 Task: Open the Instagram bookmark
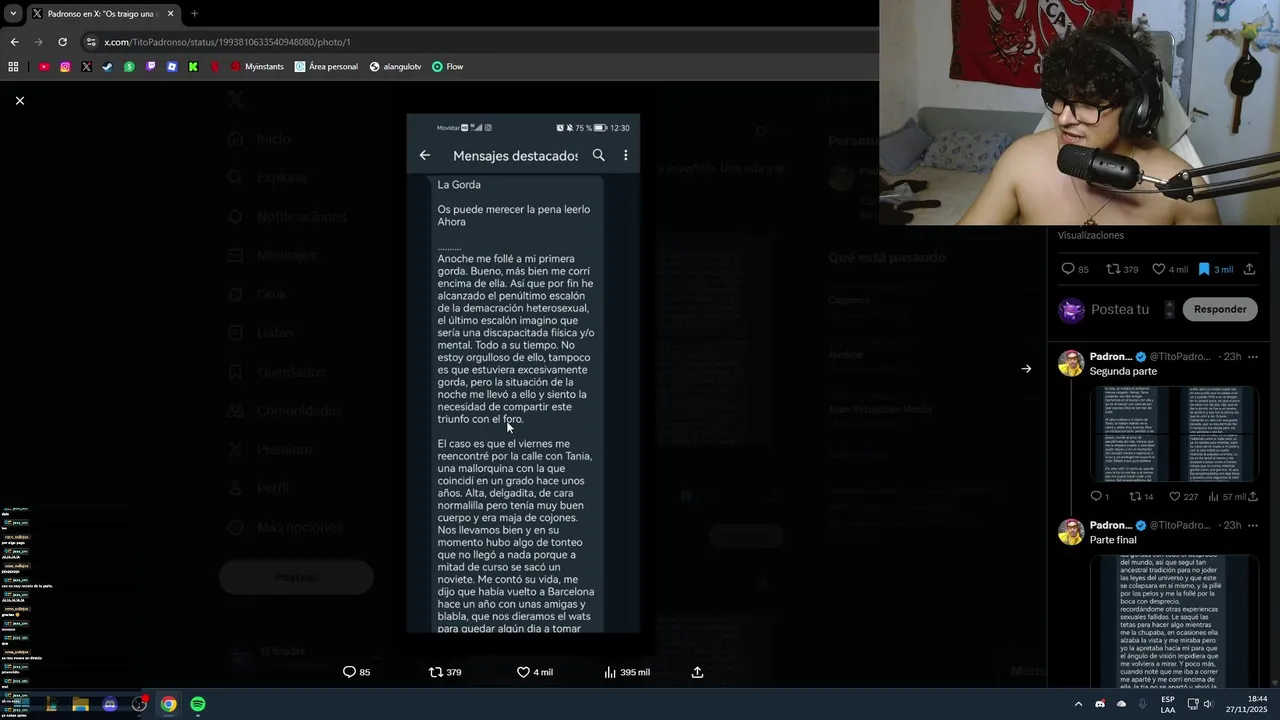[65, 67]
